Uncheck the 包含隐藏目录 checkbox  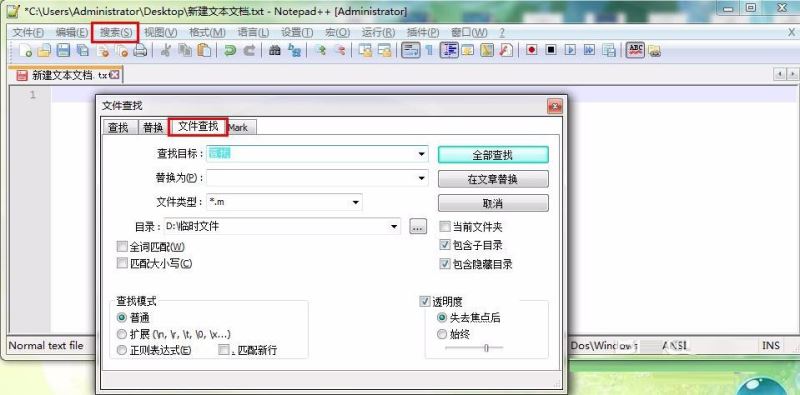[x=445, y=264]
